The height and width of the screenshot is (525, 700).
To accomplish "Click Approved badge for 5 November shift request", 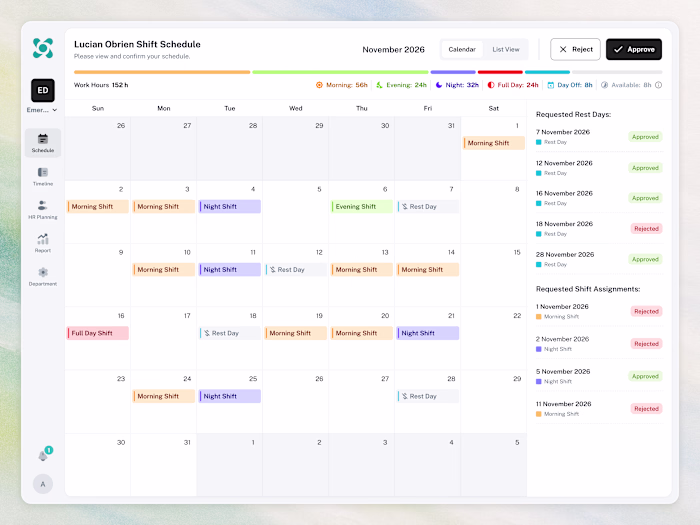I will coord(645,376).
